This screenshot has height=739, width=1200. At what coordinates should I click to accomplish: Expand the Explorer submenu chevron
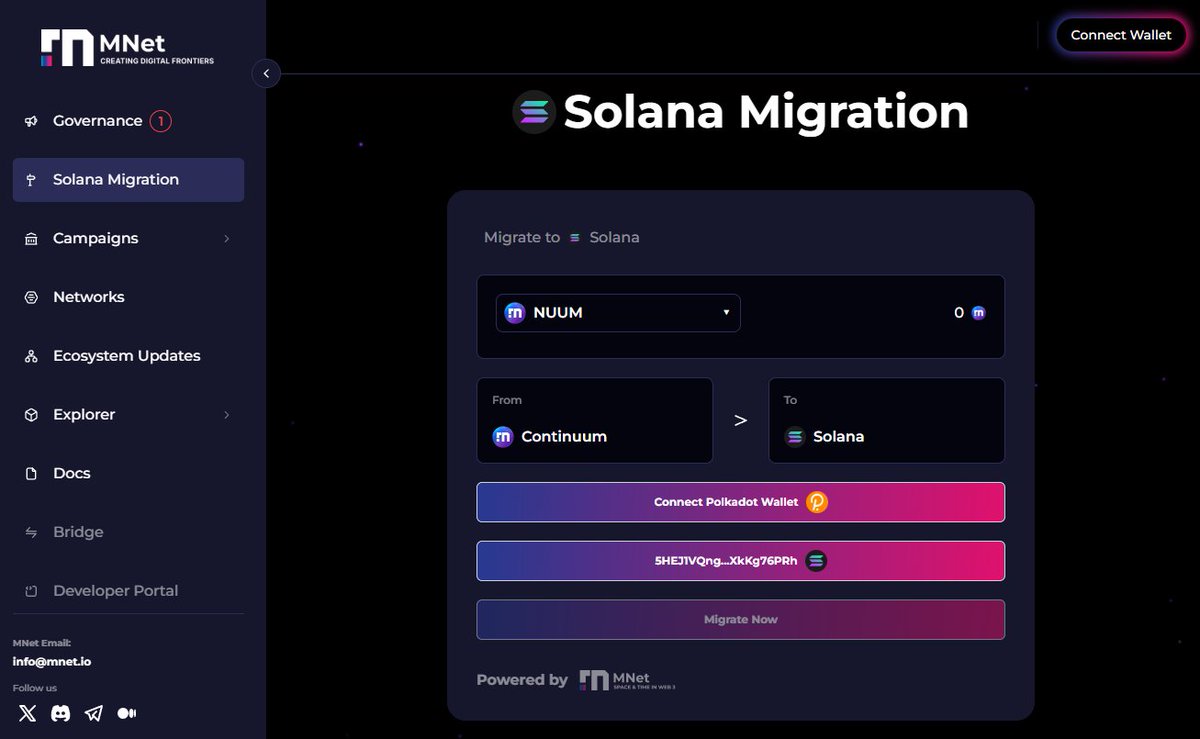click(x=227, y=414)
